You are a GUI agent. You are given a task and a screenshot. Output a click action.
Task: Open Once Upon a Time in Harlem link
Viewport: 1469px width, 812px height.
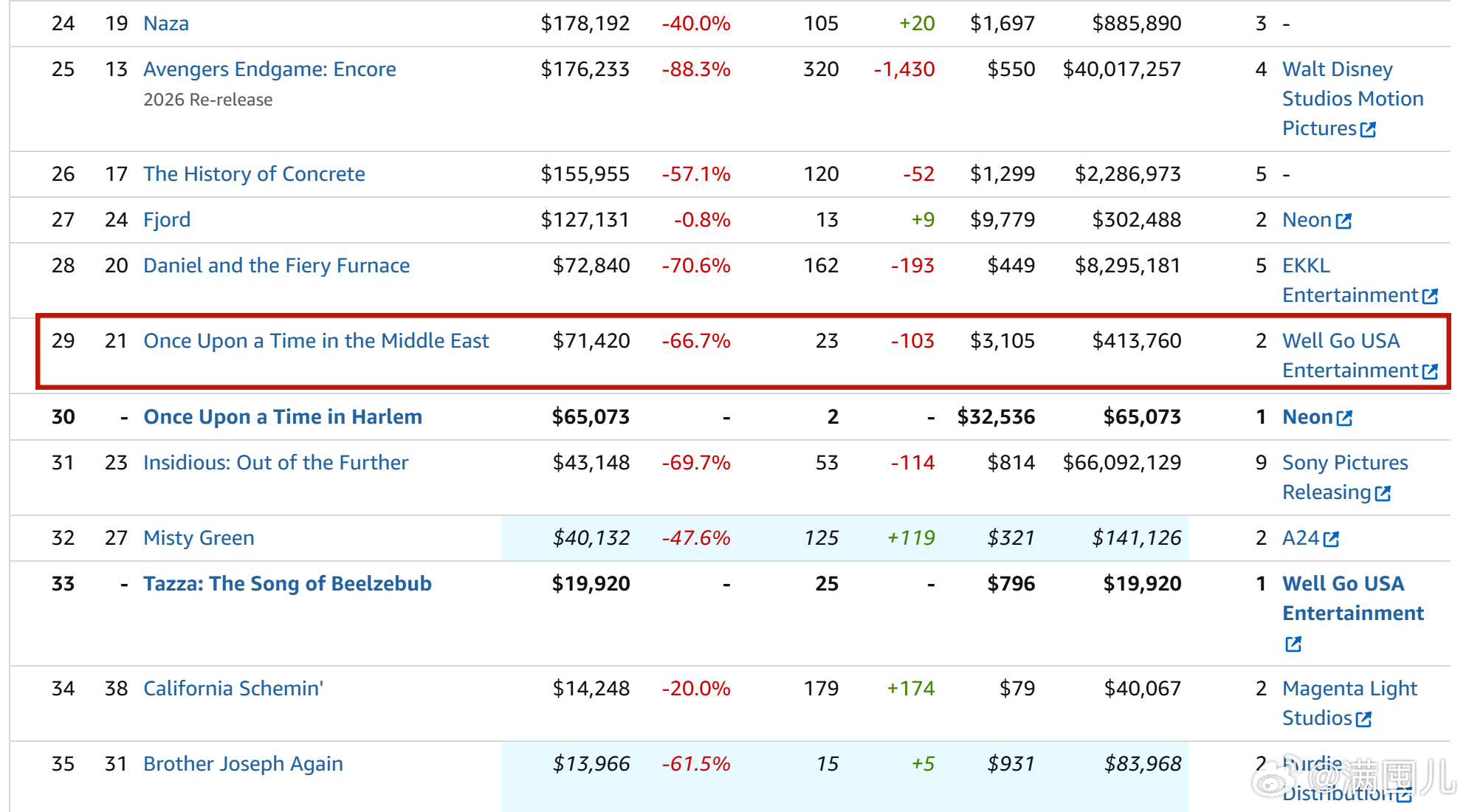283,417
